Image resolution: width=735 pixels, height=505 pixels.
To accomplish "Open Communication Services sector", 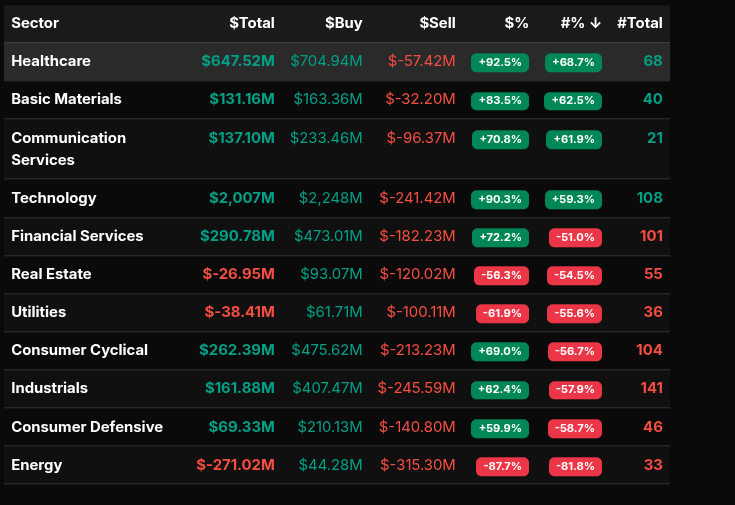I will coord(68,148).
